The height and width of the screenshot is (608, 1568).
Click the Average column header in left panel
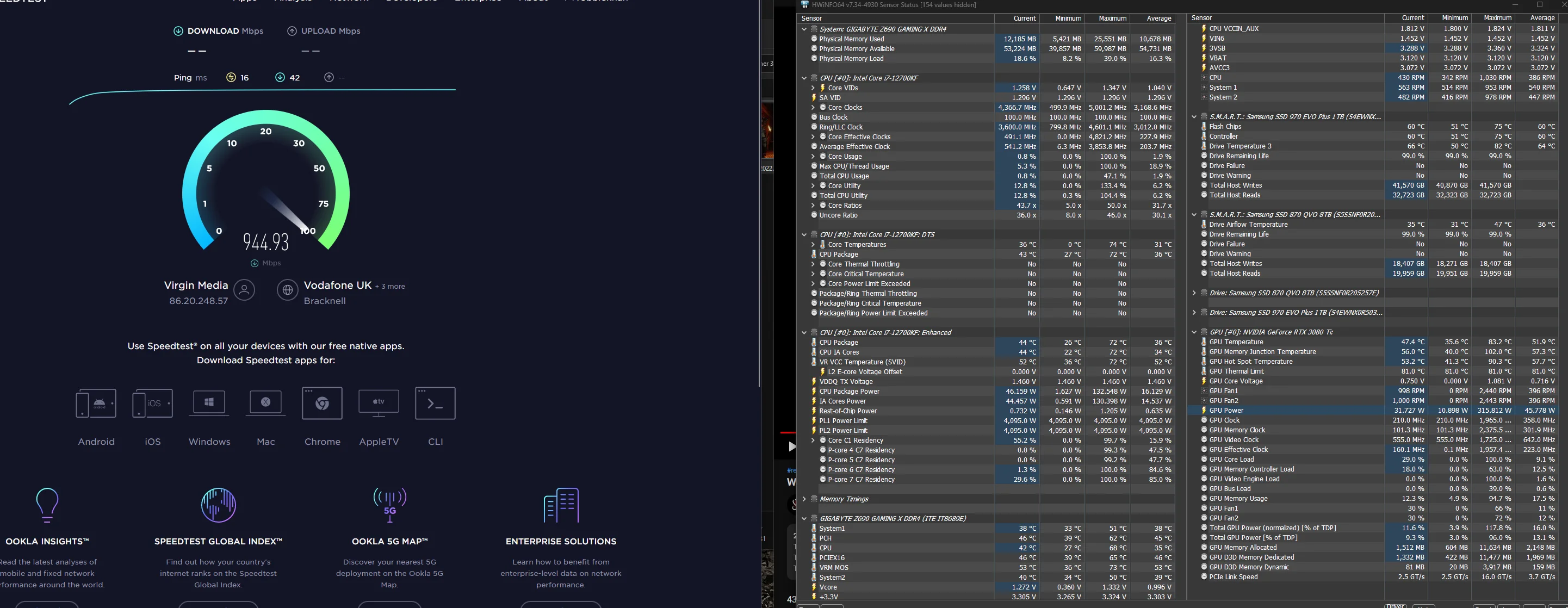tap(1152, 18)
